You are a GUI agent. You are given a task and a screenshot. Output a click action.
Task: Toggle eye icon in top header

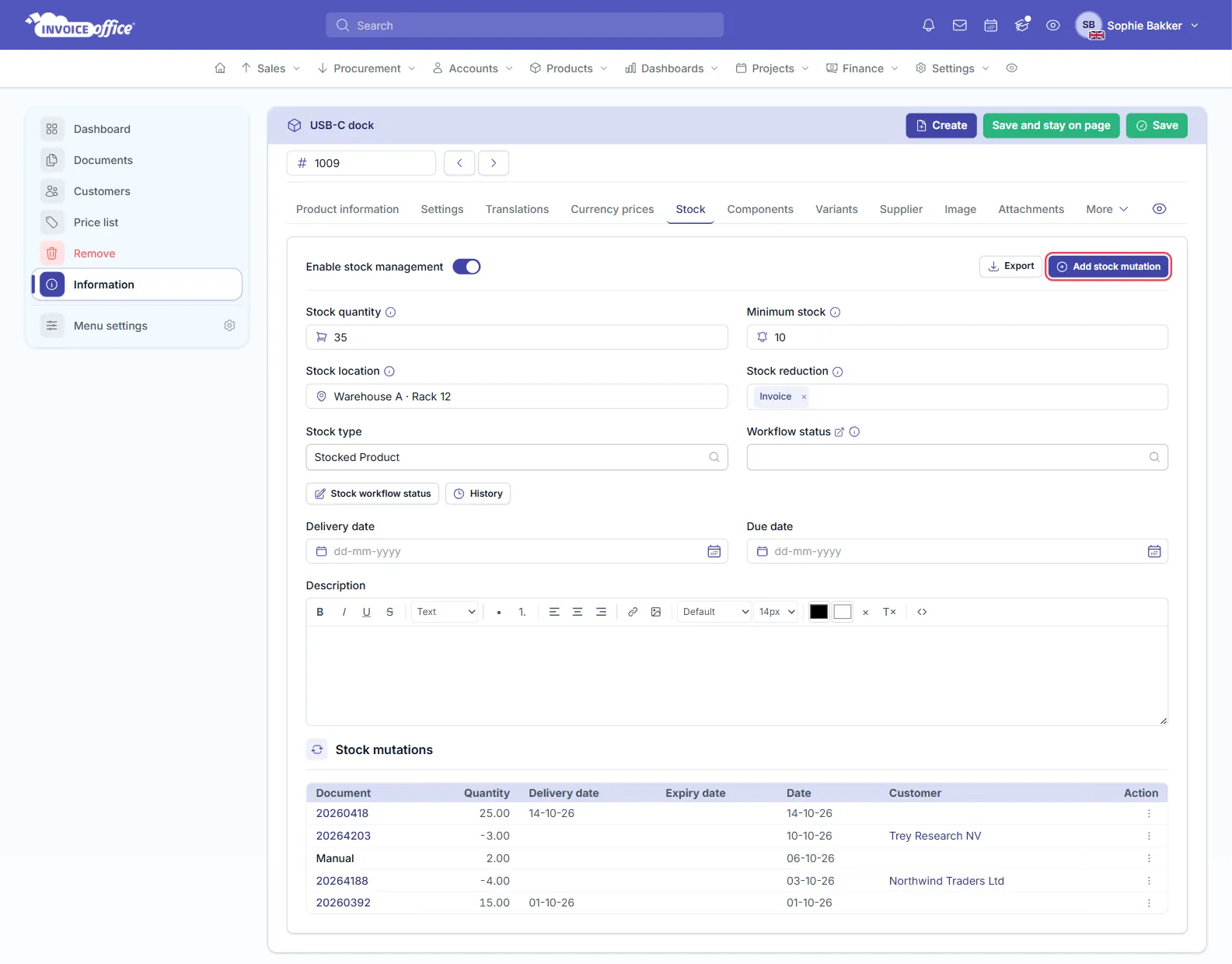coord(1052,26)
